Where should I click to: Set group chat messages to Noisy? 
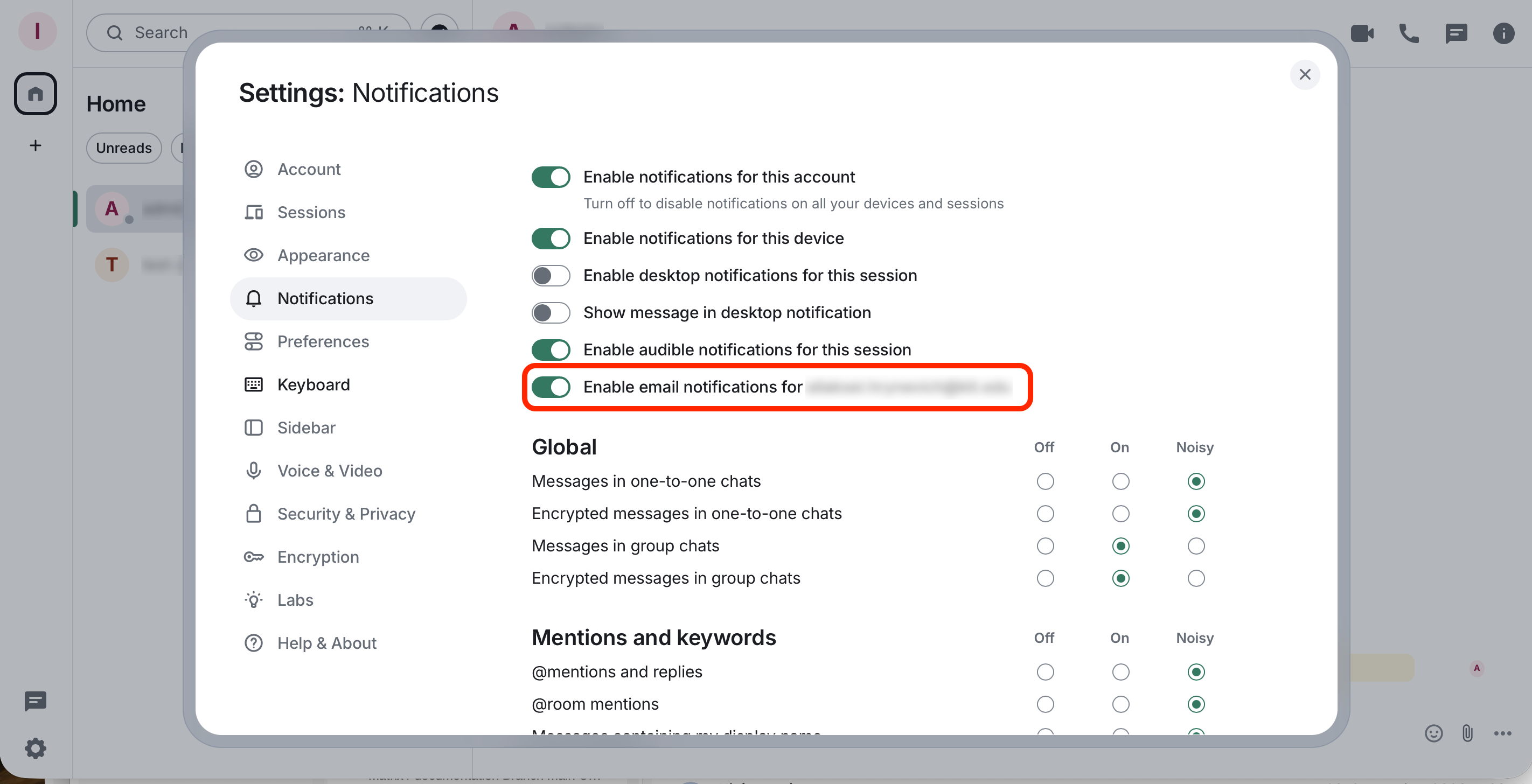coord(1195,545)
